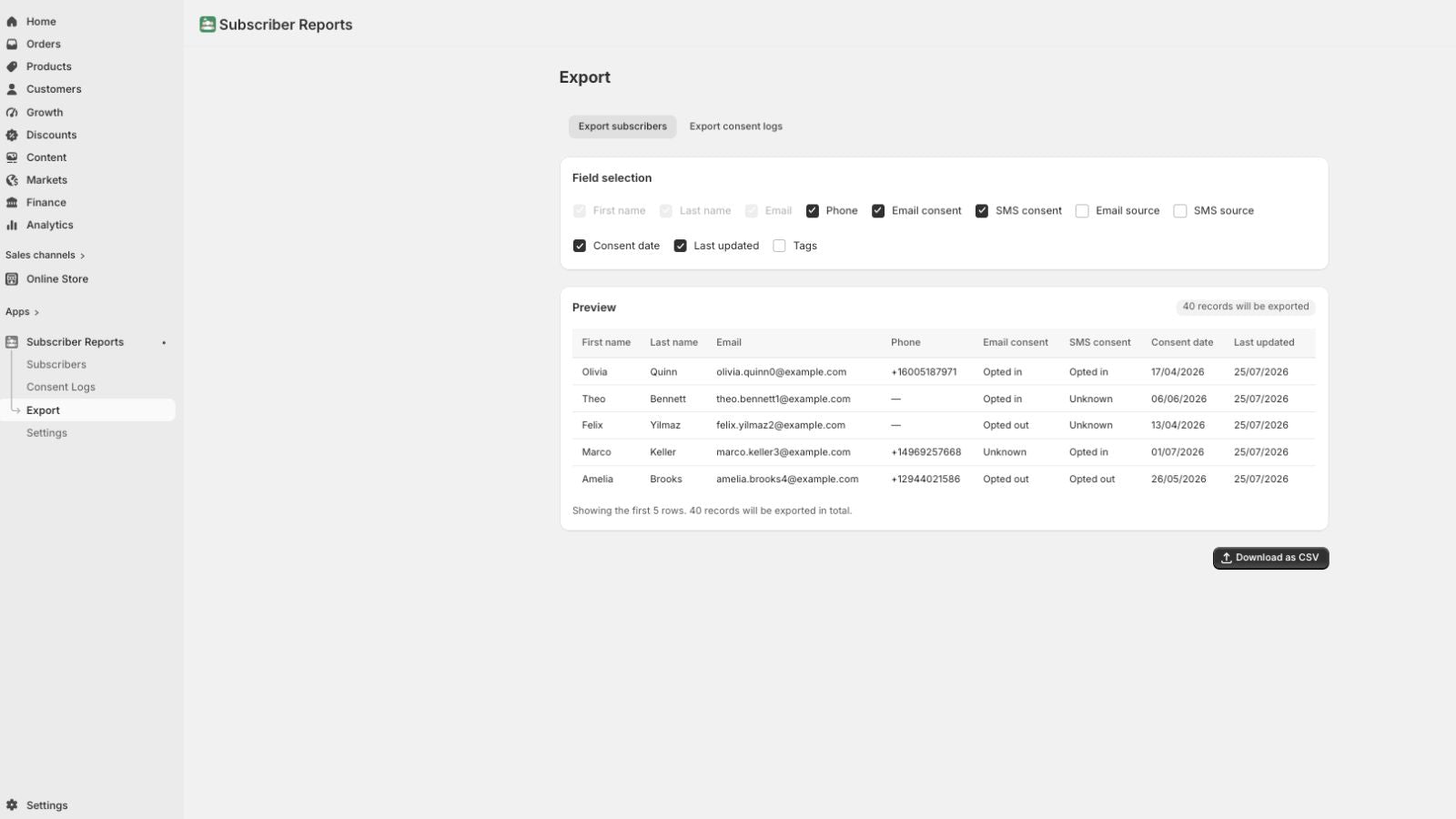Open the Online Store sales channel

tap(57, 279)
